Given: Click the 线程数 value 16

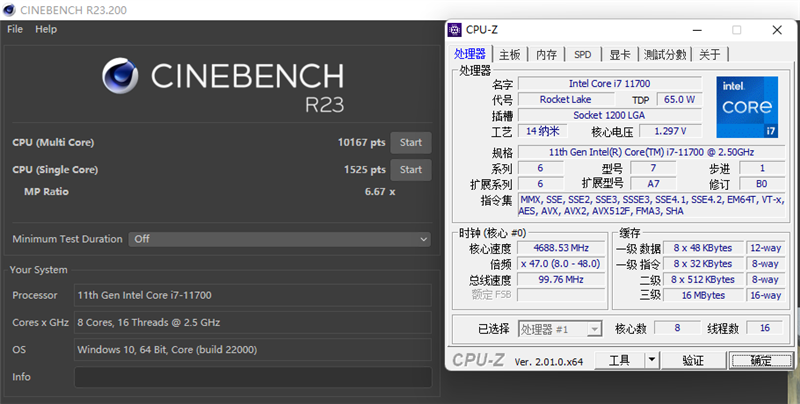Looking at the screenshot, I should 765,328.
